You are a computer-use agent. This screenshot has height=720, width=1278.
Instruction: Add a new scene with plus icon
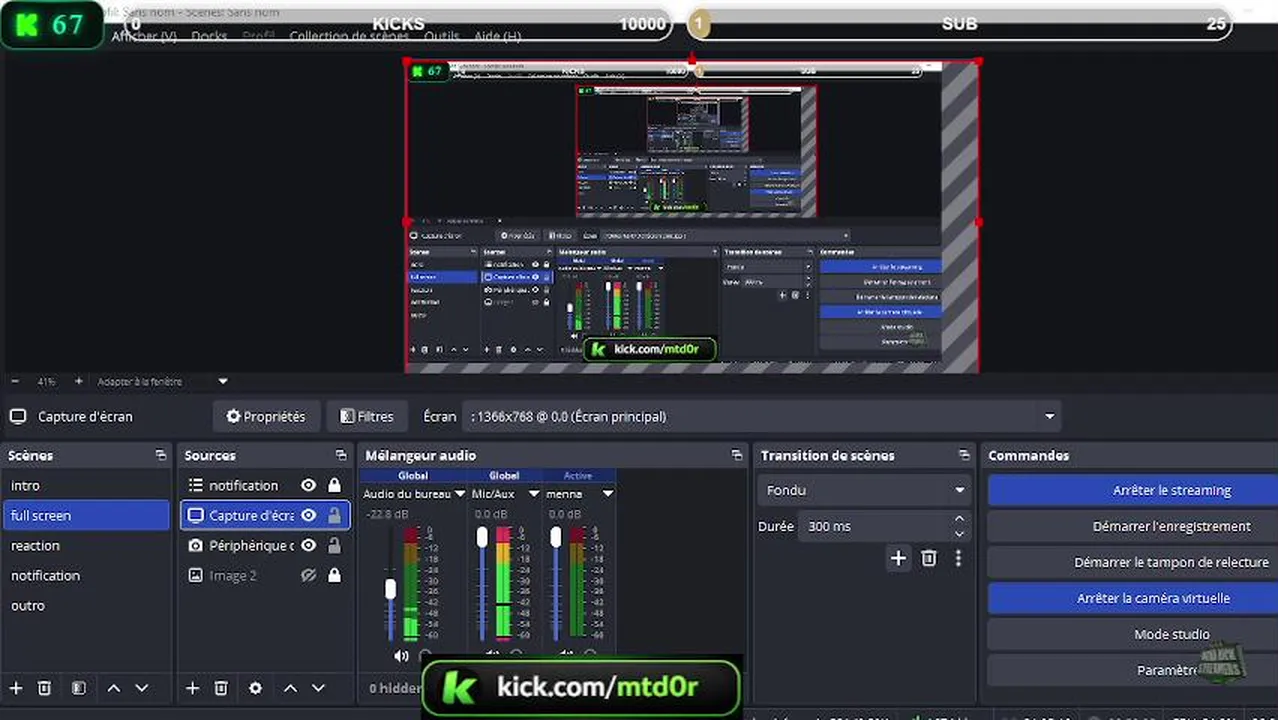click(15, 688)
